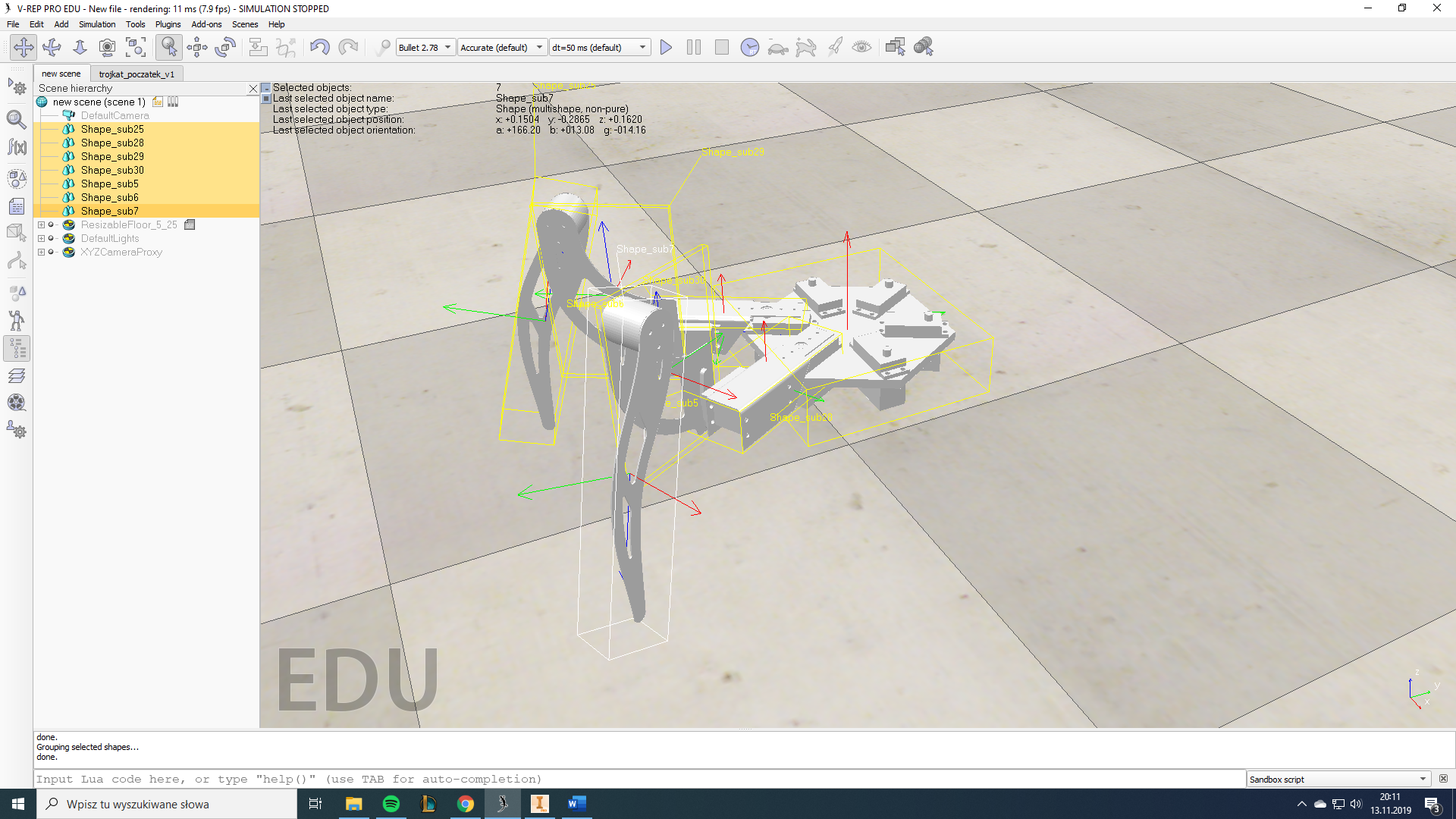Open user settings sidebar icon
The height and width of the screenshot is (819, 1456).
click(x=17, y=430)
